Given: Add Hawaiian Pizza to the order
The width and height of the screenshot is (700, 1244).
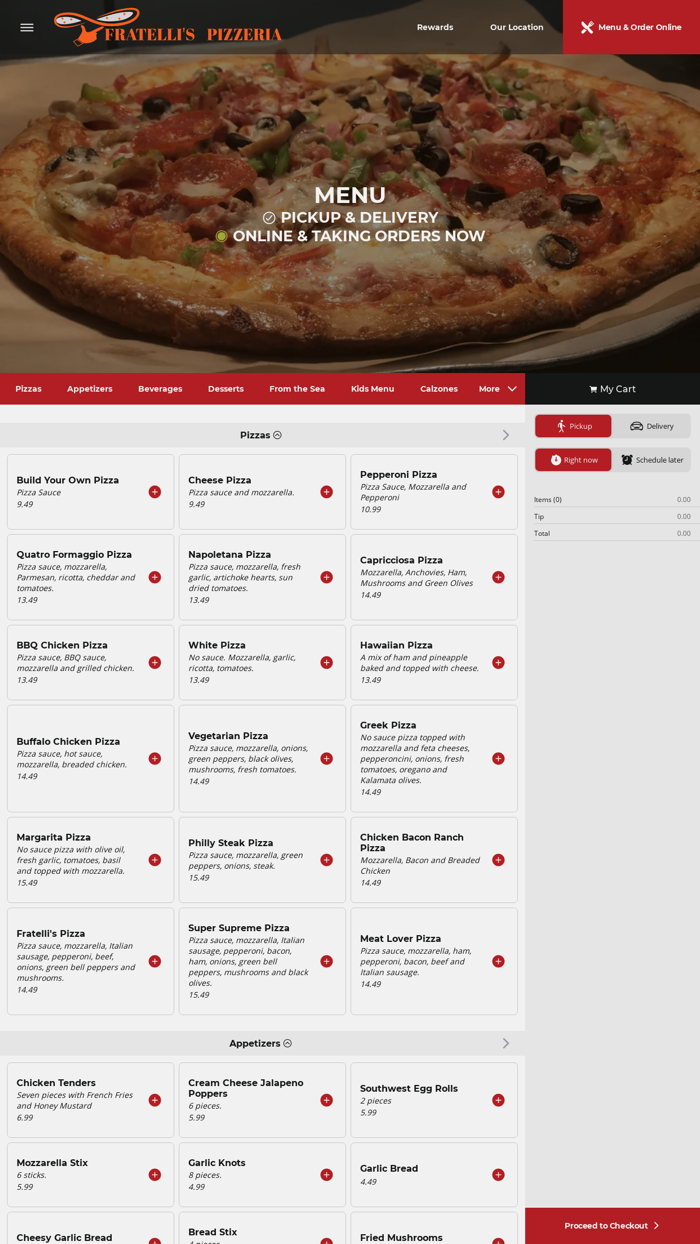Looking at the screenshot, I should point(498,662).
